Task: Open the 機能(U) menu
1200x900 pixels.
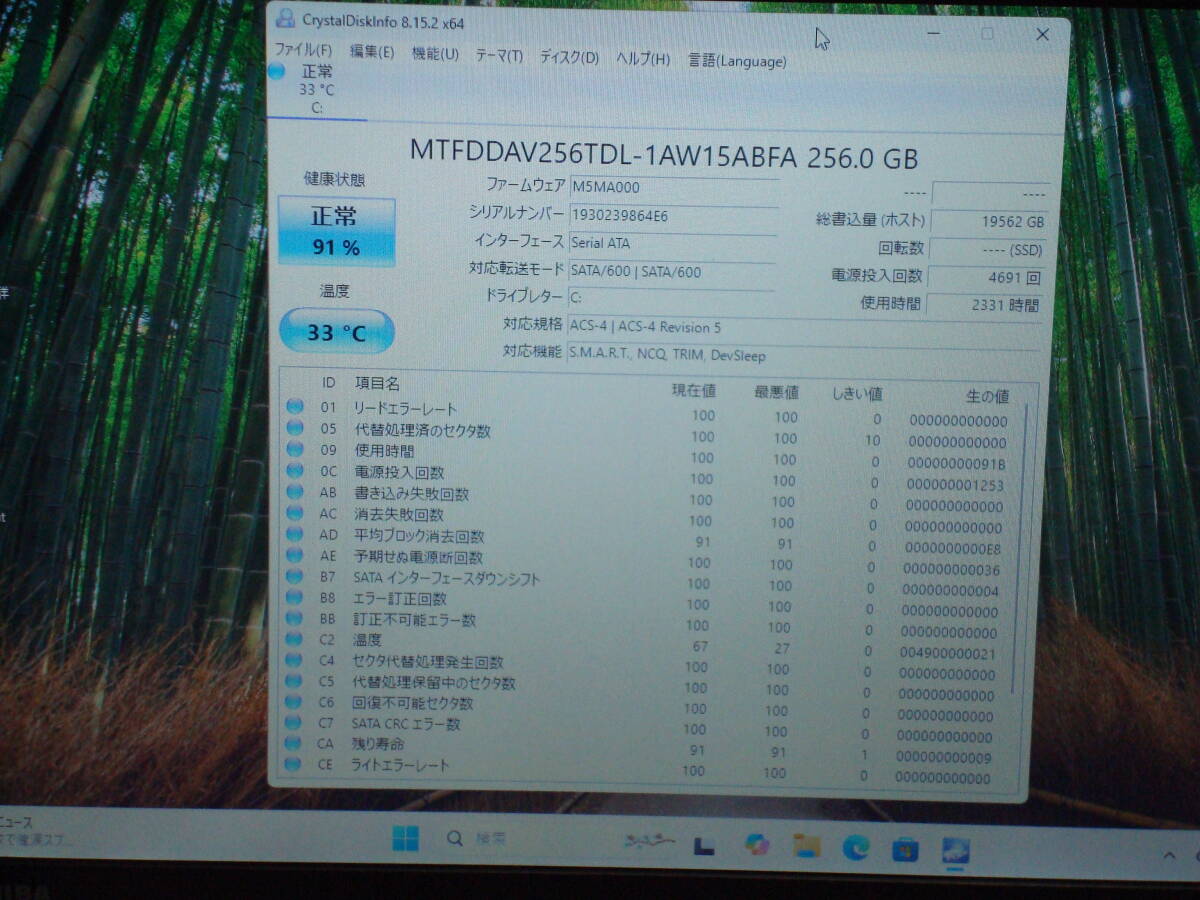Action: [x=435, y=54]
